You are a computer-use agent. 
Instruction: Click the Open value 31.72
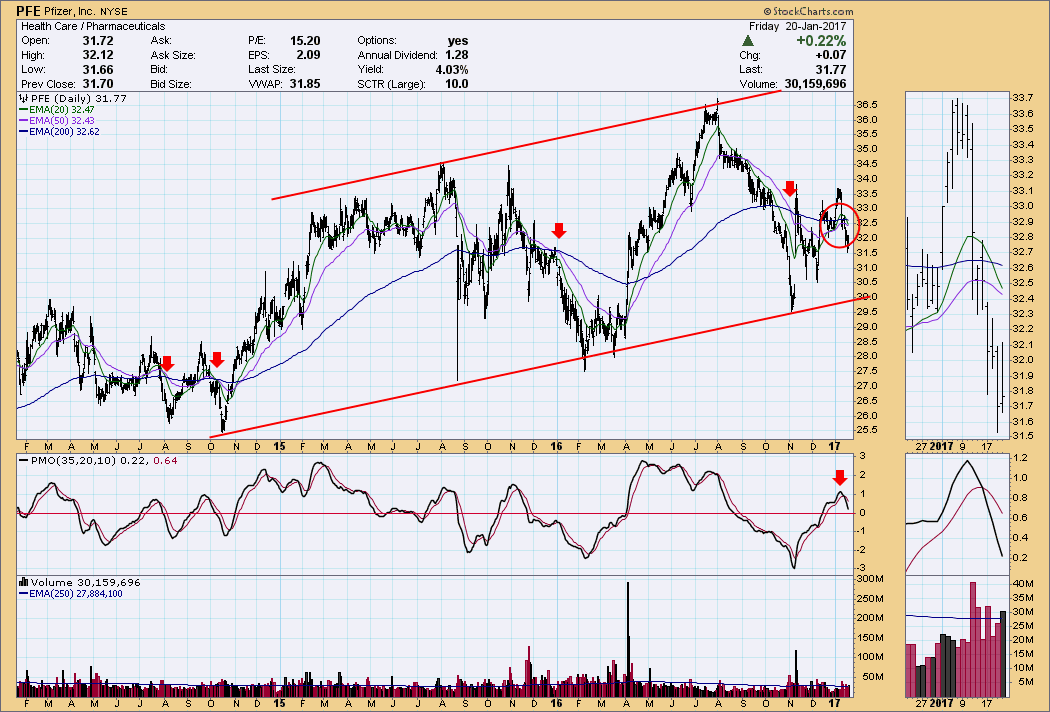pos(98,41)
